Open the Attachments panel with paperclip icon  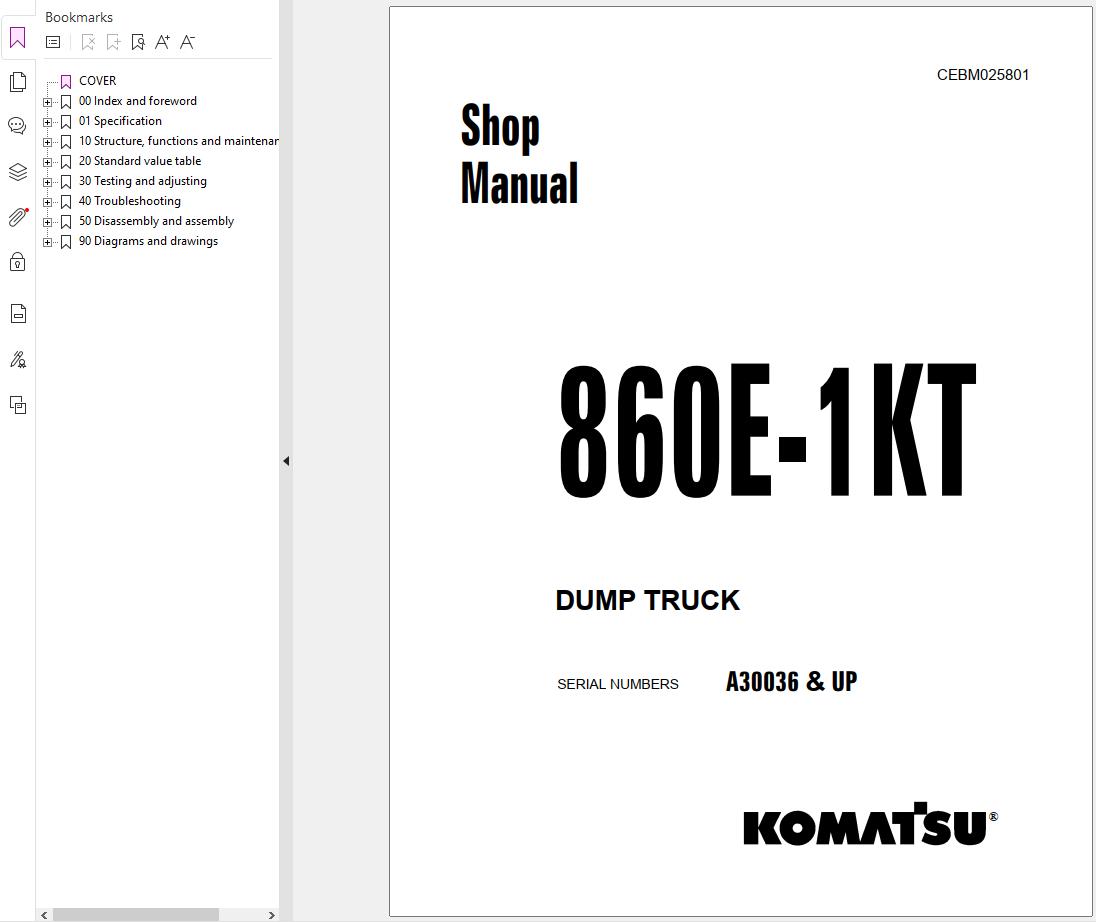pyautogui.click(x=17, y=217)
